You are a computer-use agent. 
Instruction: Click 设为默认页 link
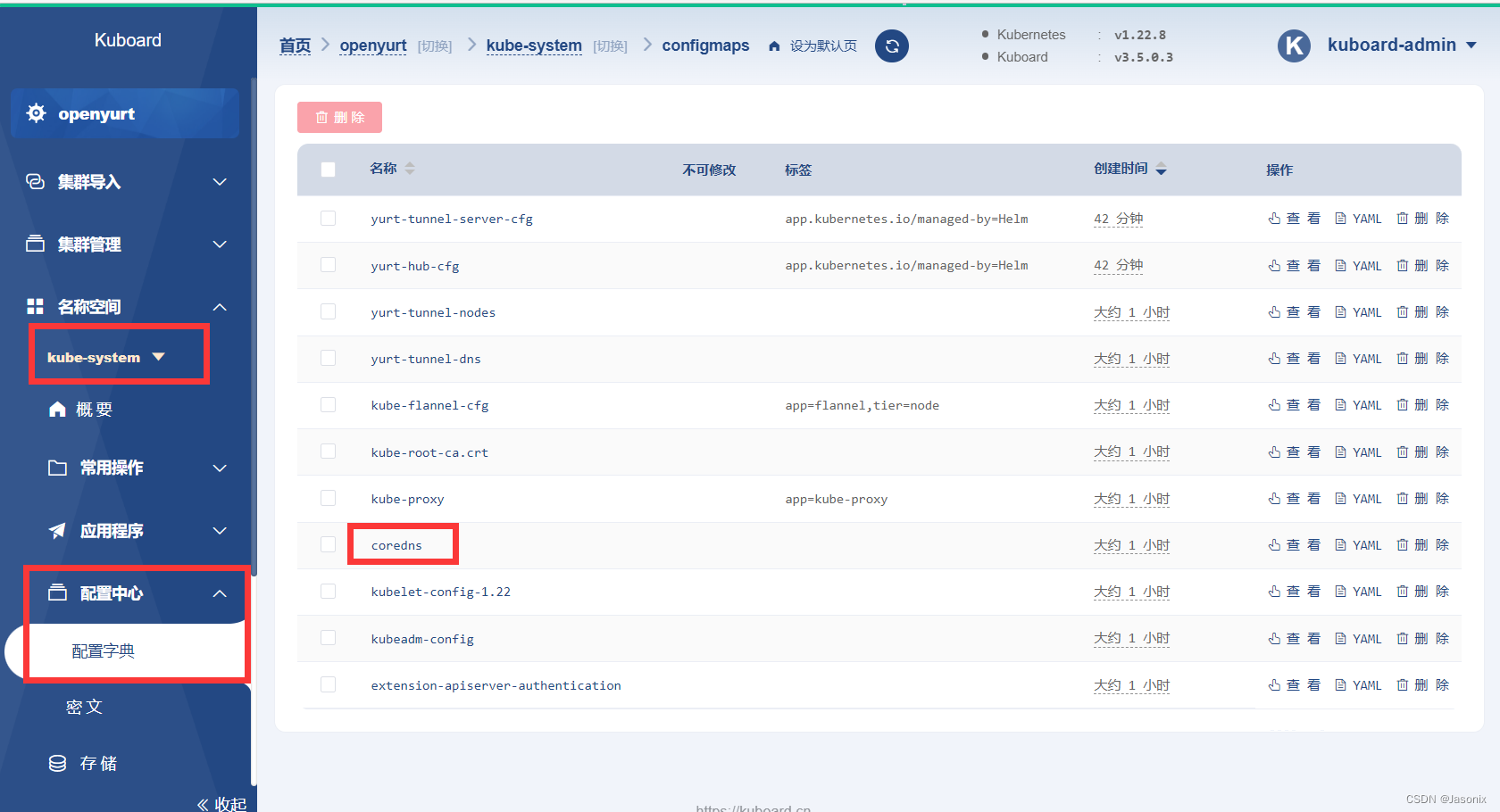point(823,46)
